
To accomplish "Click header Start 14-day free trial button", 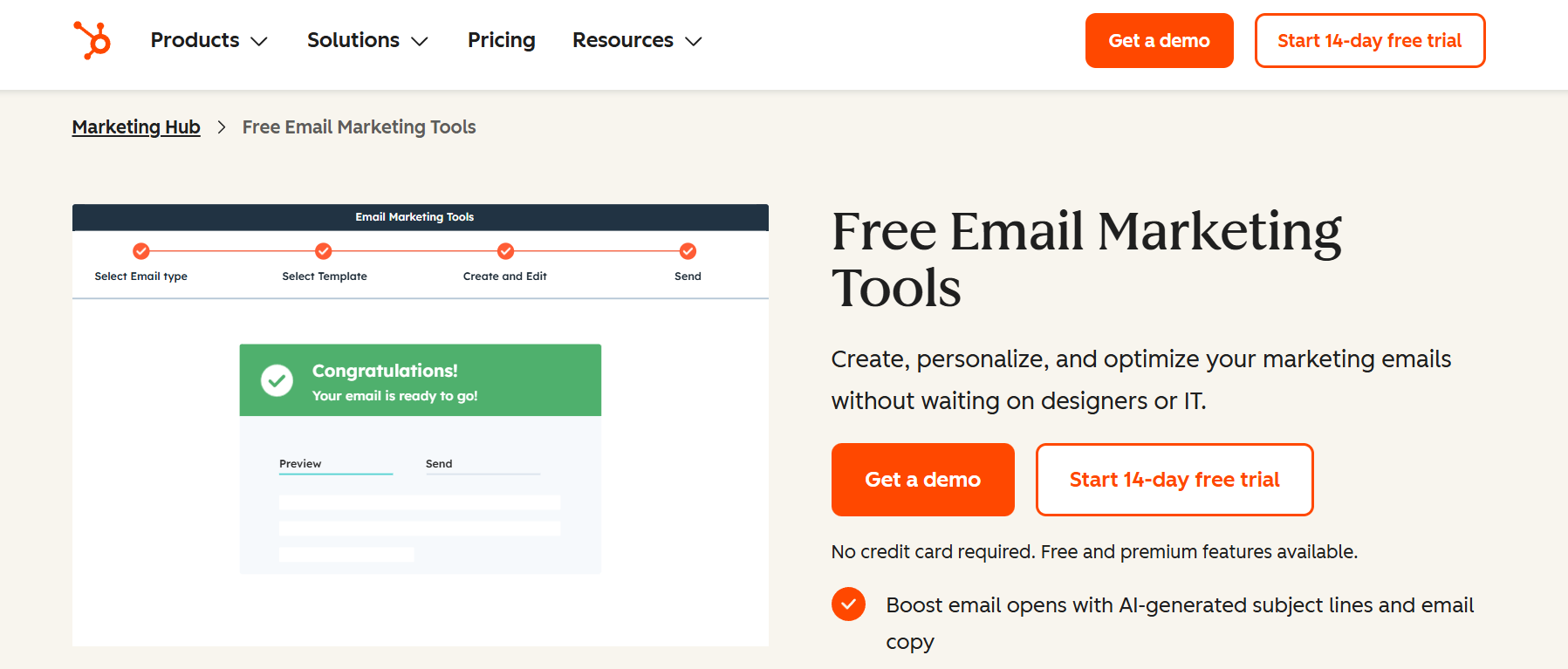I will pos(1369,40).
